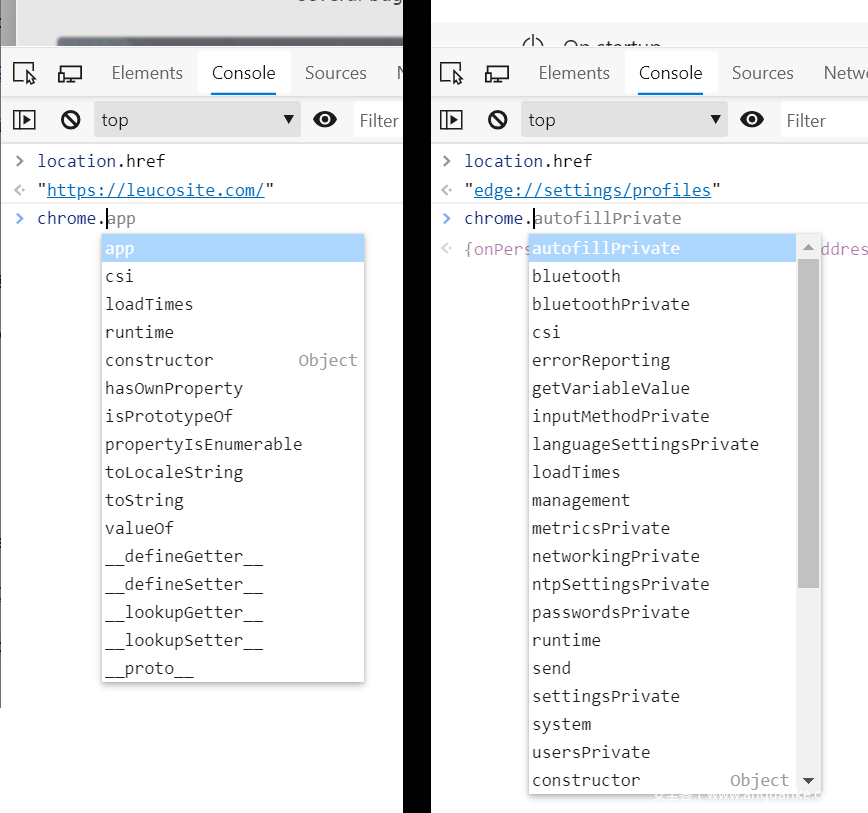Screen dimensions: 868x813
Task: Toggle live expression eye in right console
Action: click(x=752, y=120)
